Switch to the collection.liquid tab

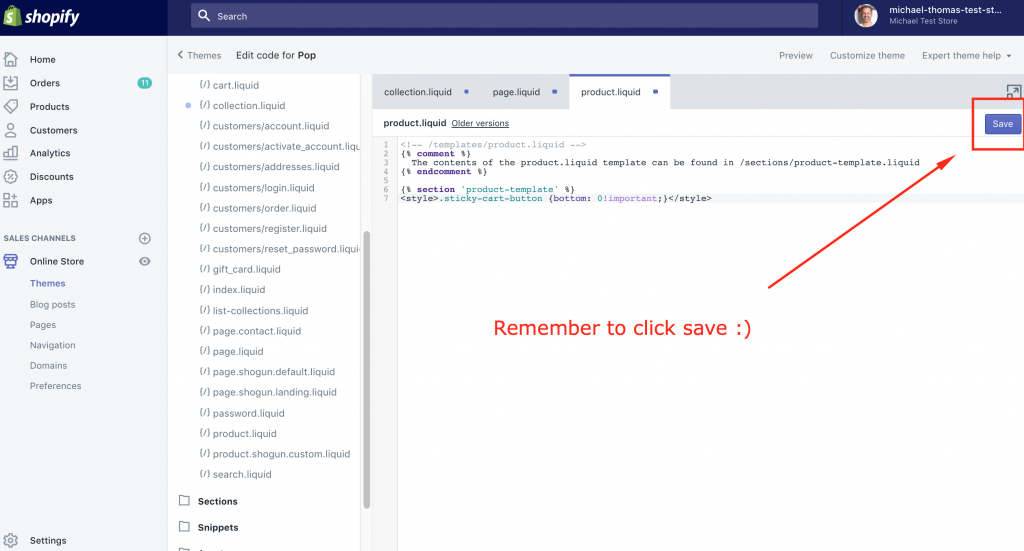418,92
